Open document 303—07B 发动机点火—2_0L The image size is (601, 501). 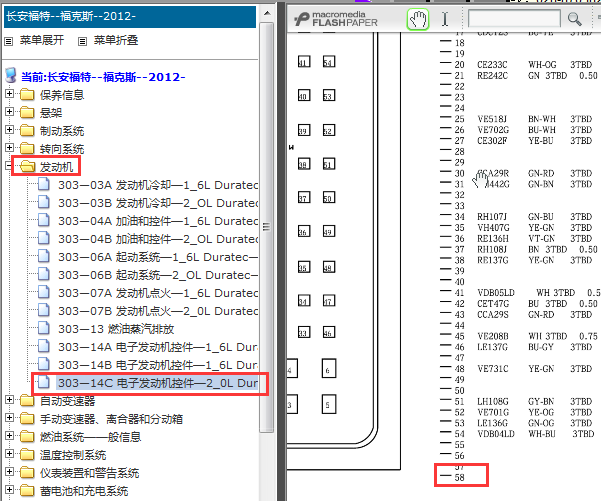158,311
